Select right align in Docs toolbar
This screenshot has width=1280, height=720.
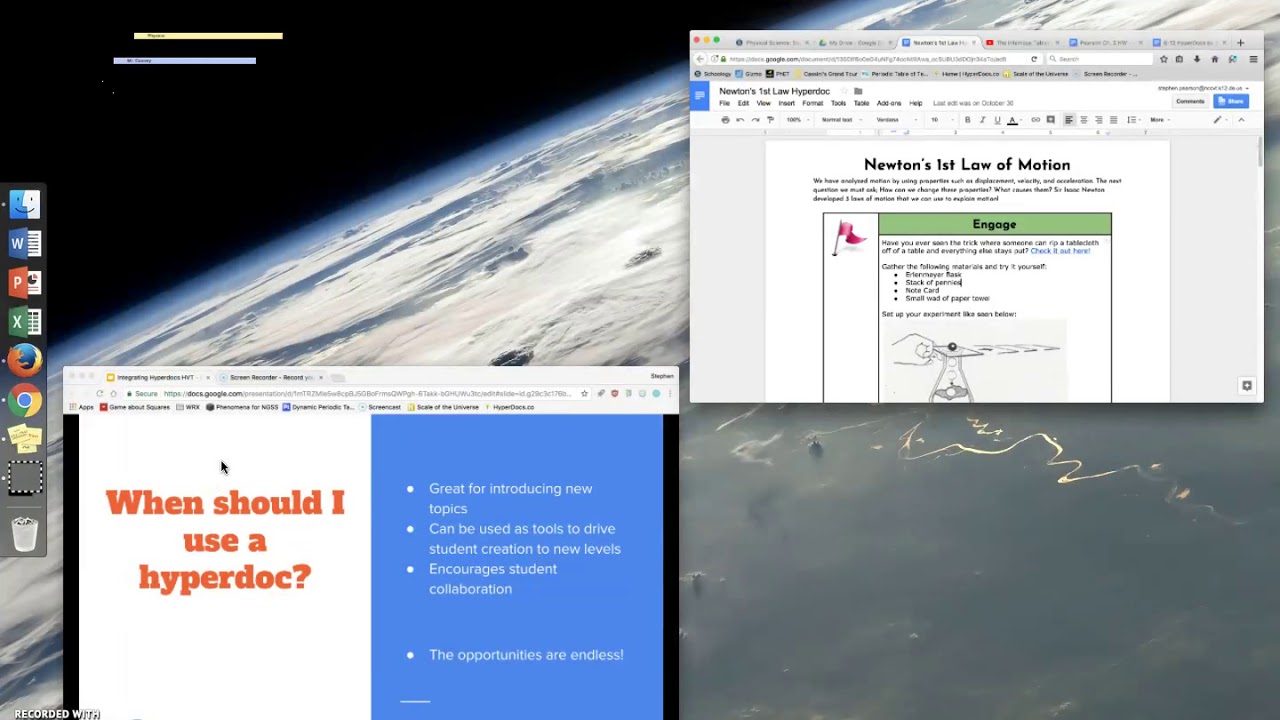[1099, 120]
